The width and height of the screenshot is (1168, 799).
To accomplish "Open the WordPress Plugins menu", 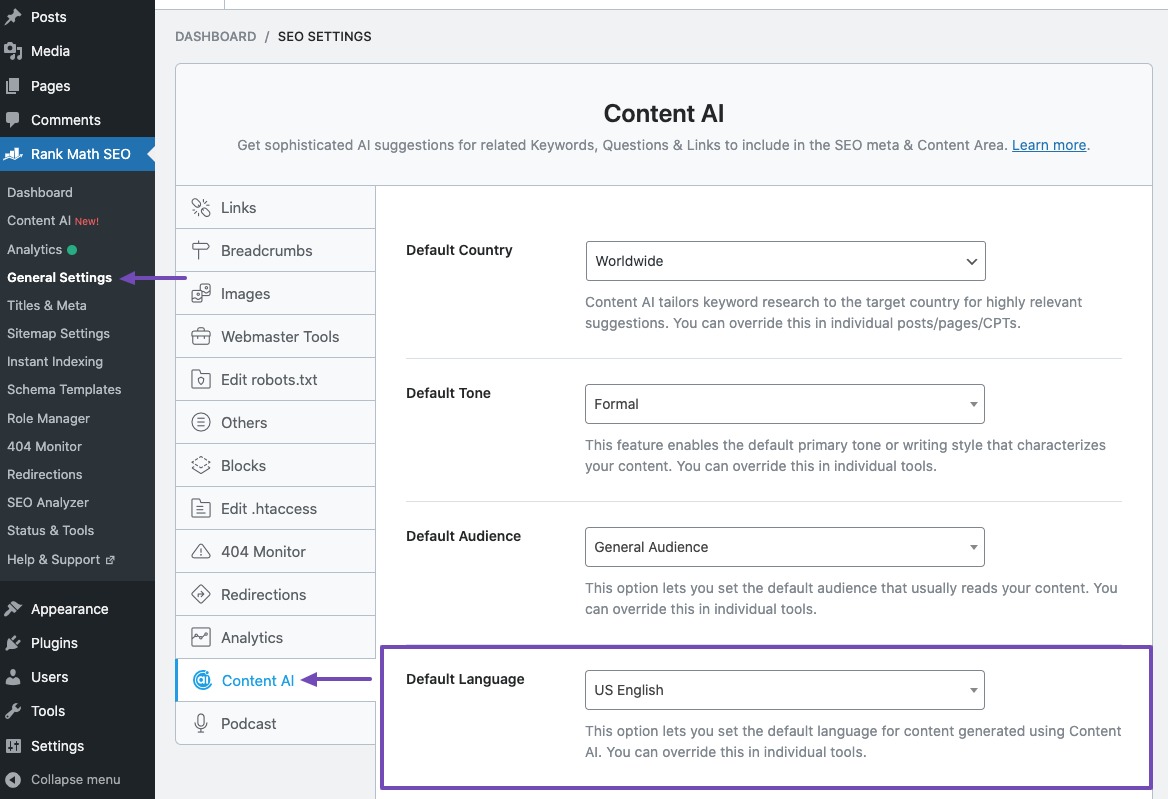I will [x=54, y=643].
